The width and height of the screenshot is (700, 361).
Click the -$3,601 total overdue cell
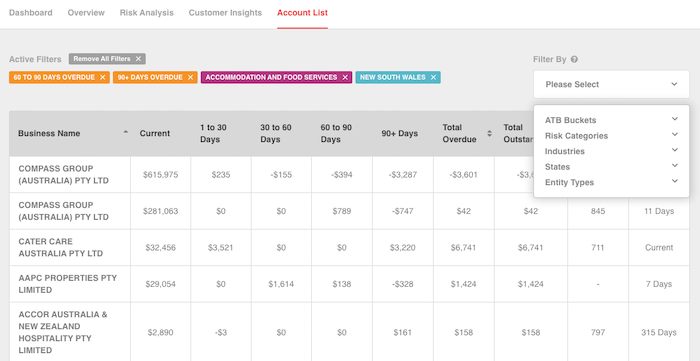point(463,175)
